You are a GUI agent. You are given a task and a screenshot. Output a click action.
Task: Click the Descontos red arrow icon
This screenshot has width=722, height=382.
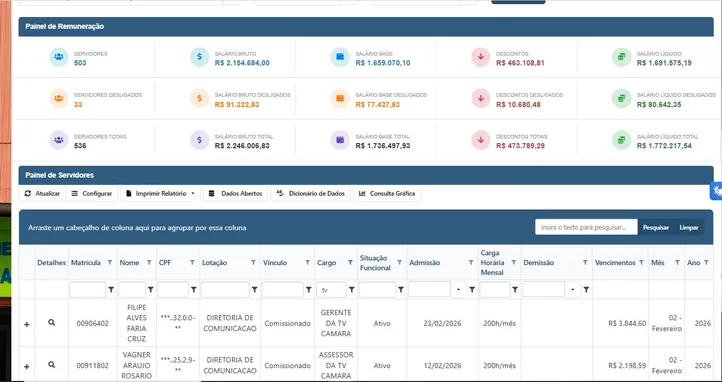[x=481, y=57]
